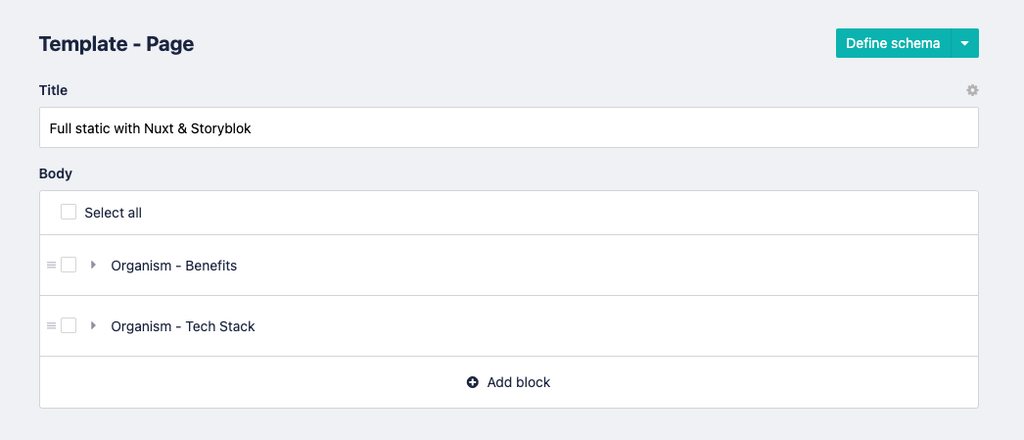Grab the drag handle of Organism - Benefits

(x=51, y=265)
